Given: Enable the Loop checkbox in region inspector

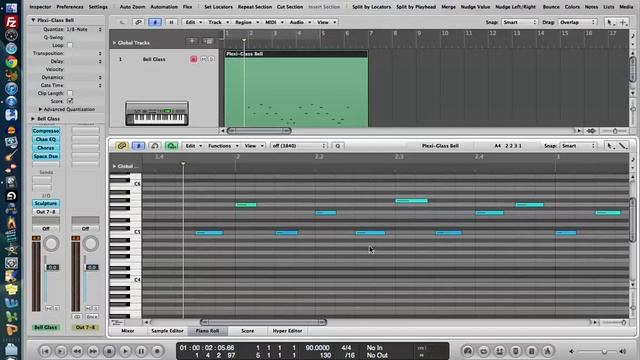Looking at the screenshot, I should point(70,45).
